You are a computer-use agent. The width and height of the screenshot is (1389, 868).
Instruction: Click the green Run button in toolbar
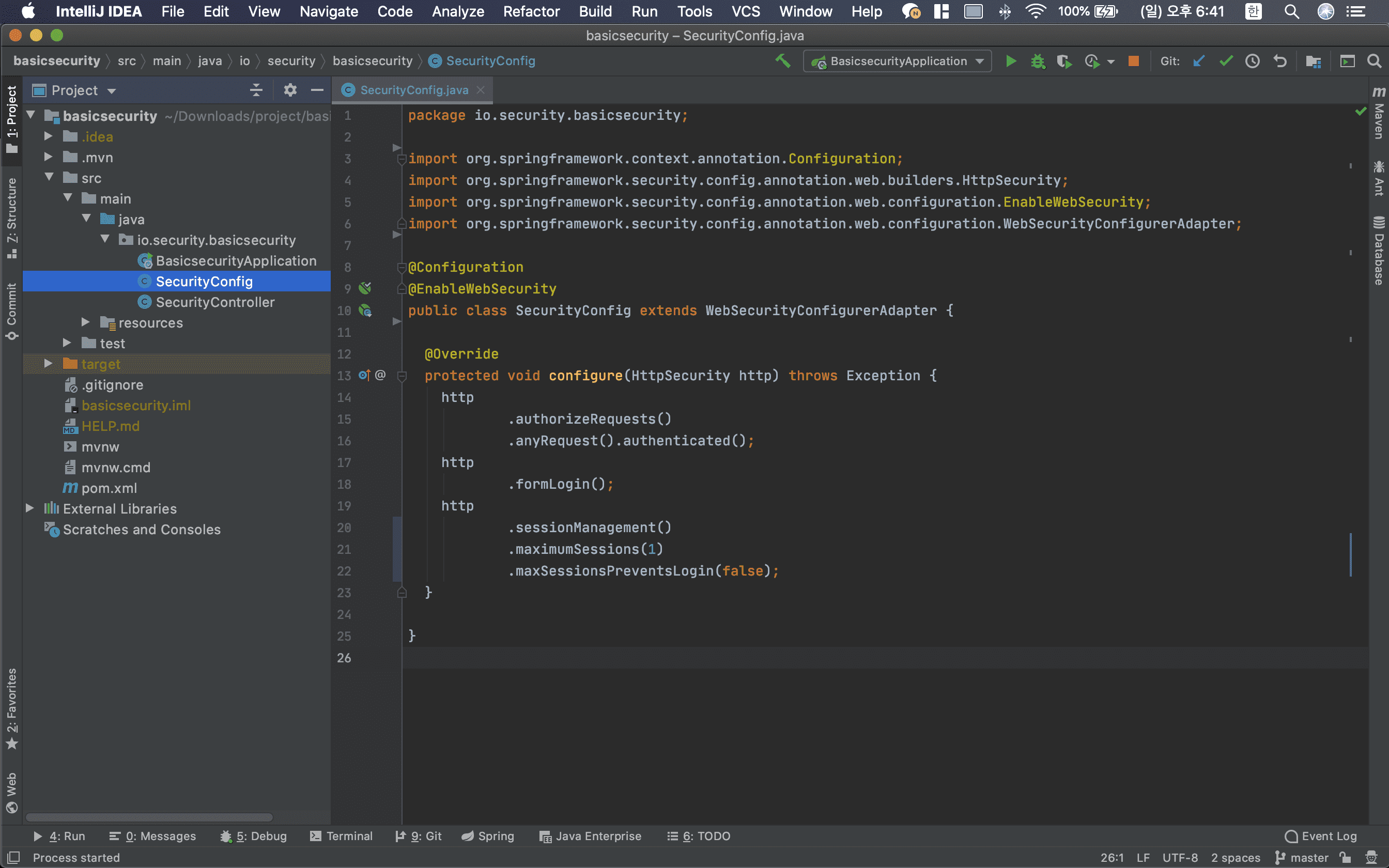click(1011, 61)
